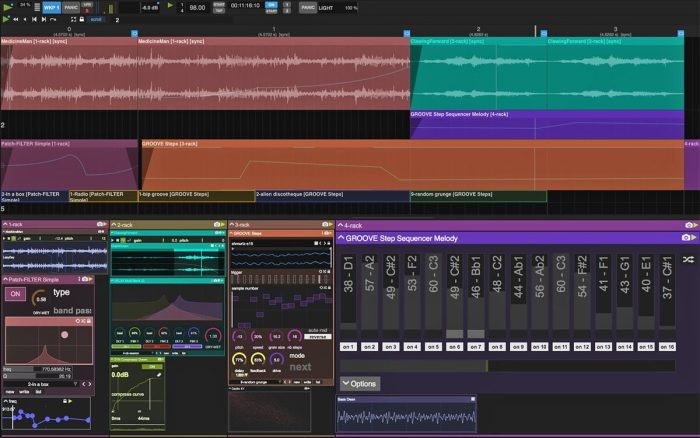Toggle step 'on 1' in the sequencer
The width and height of the screenshot is (700, 438).
point(348,347)
